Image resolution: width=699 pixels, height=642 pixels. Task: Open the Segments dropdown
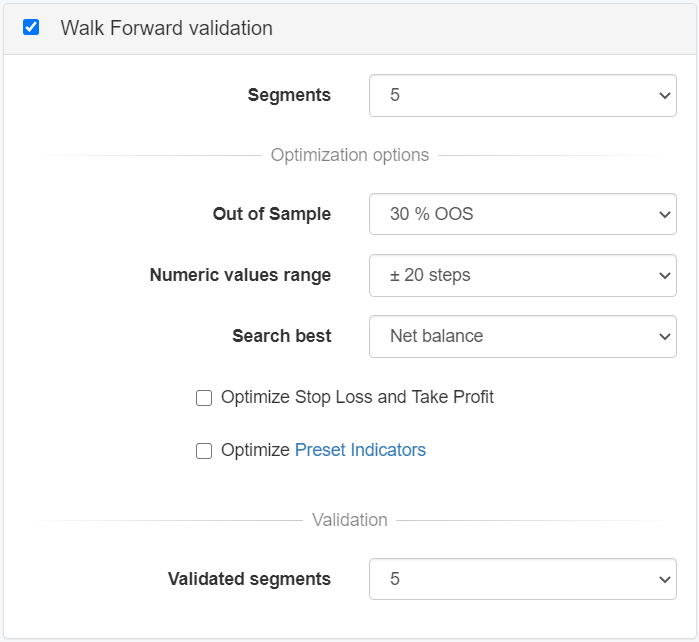click(x=522, y=95)
